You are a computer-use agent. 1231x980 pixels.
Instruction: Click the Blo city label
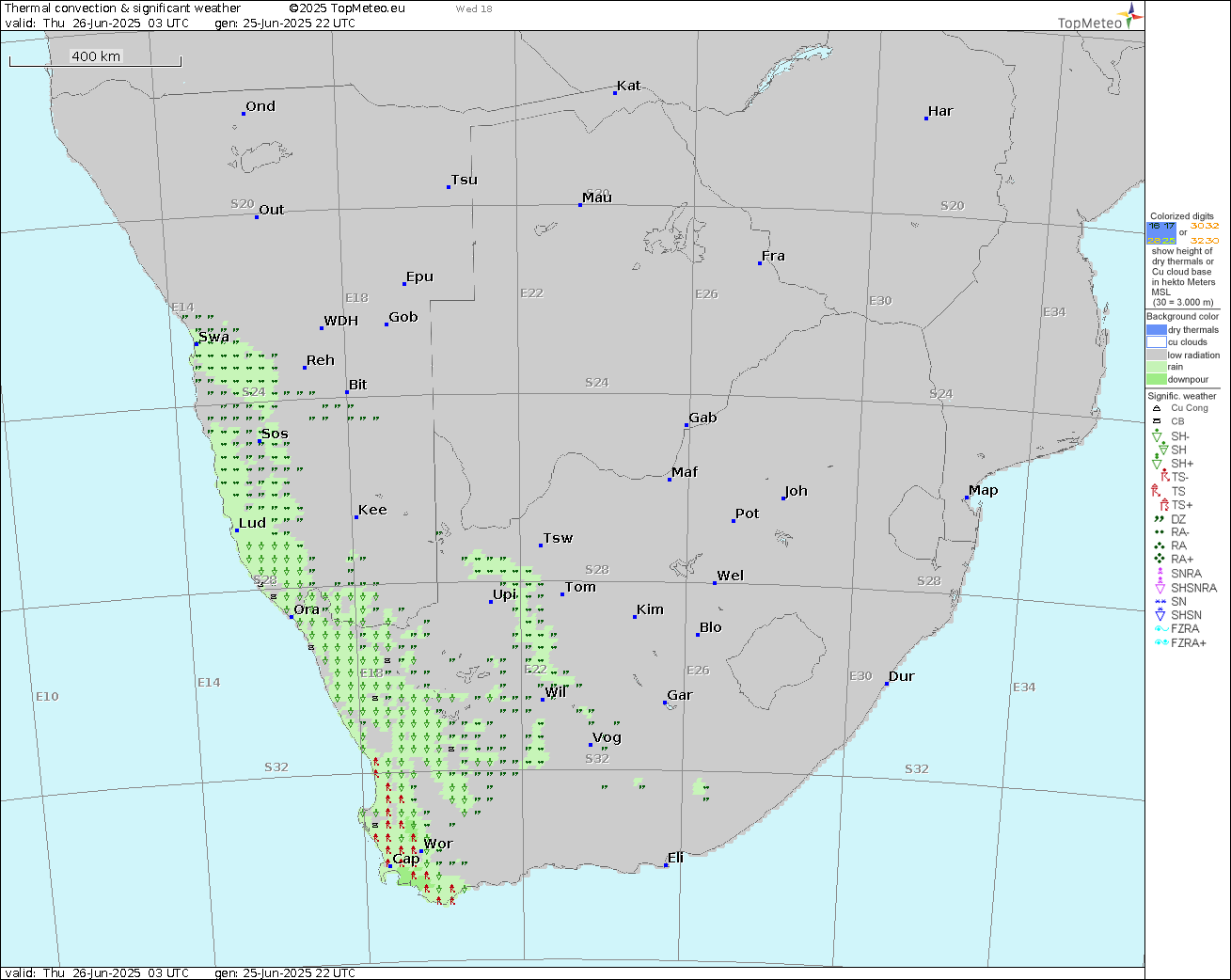click(711, 627)
